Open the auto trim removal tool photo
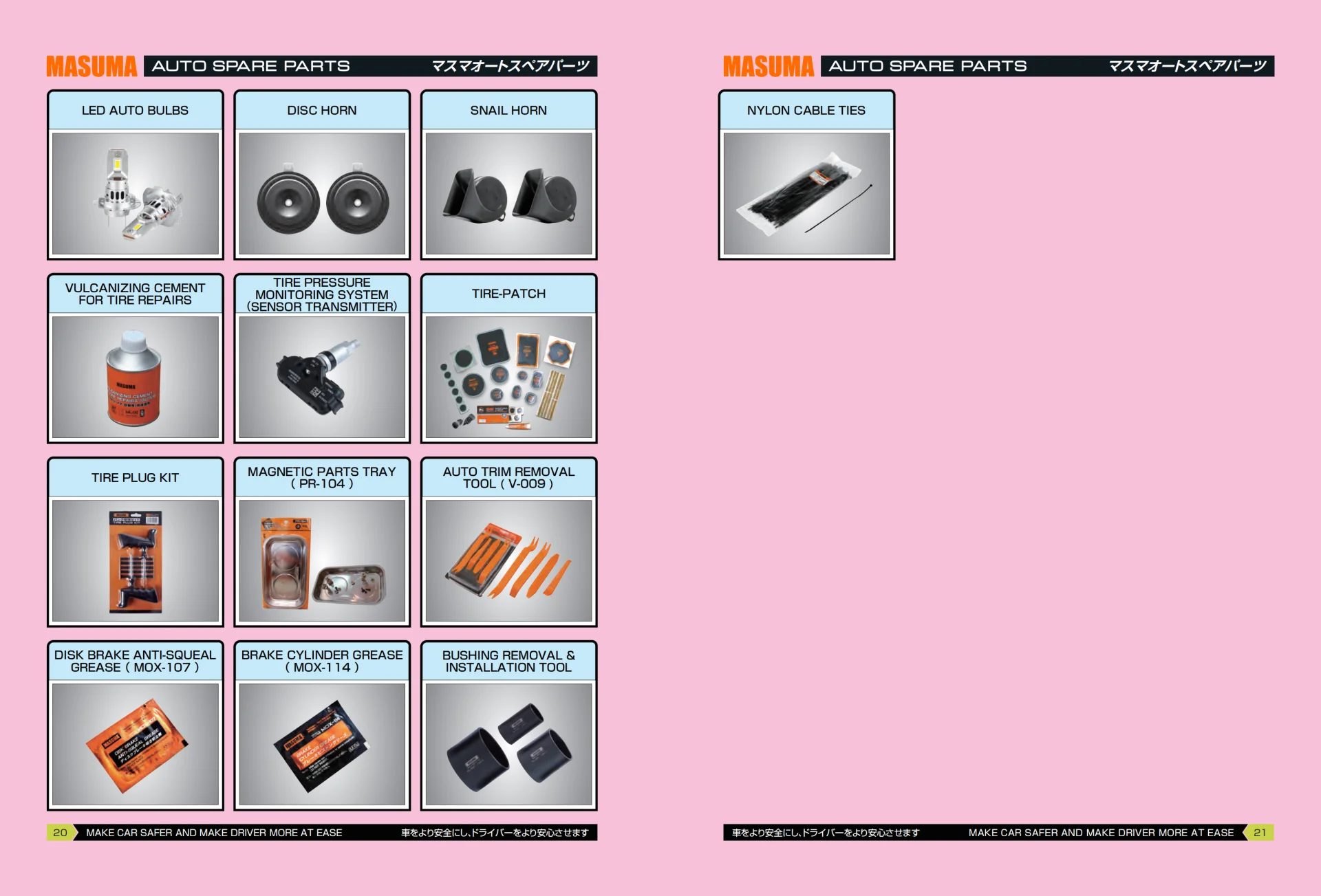The width and height of the screenshot is (1321, 896). click(508, 560)
